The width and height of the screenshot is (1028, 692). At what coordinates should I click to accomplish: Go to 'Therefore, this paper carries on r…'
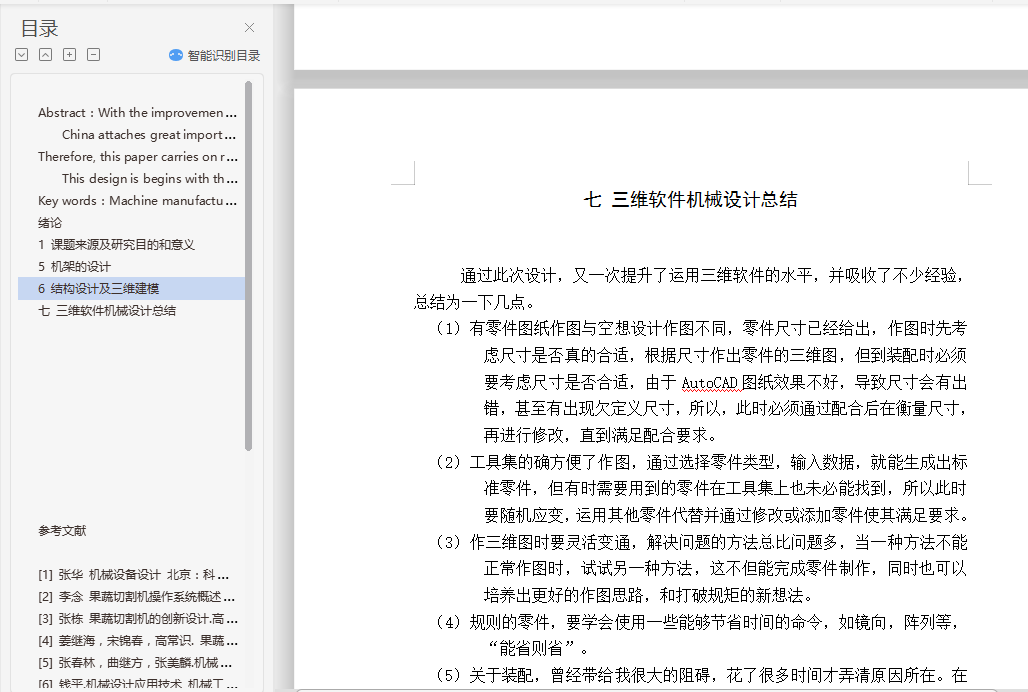(138, 157)
